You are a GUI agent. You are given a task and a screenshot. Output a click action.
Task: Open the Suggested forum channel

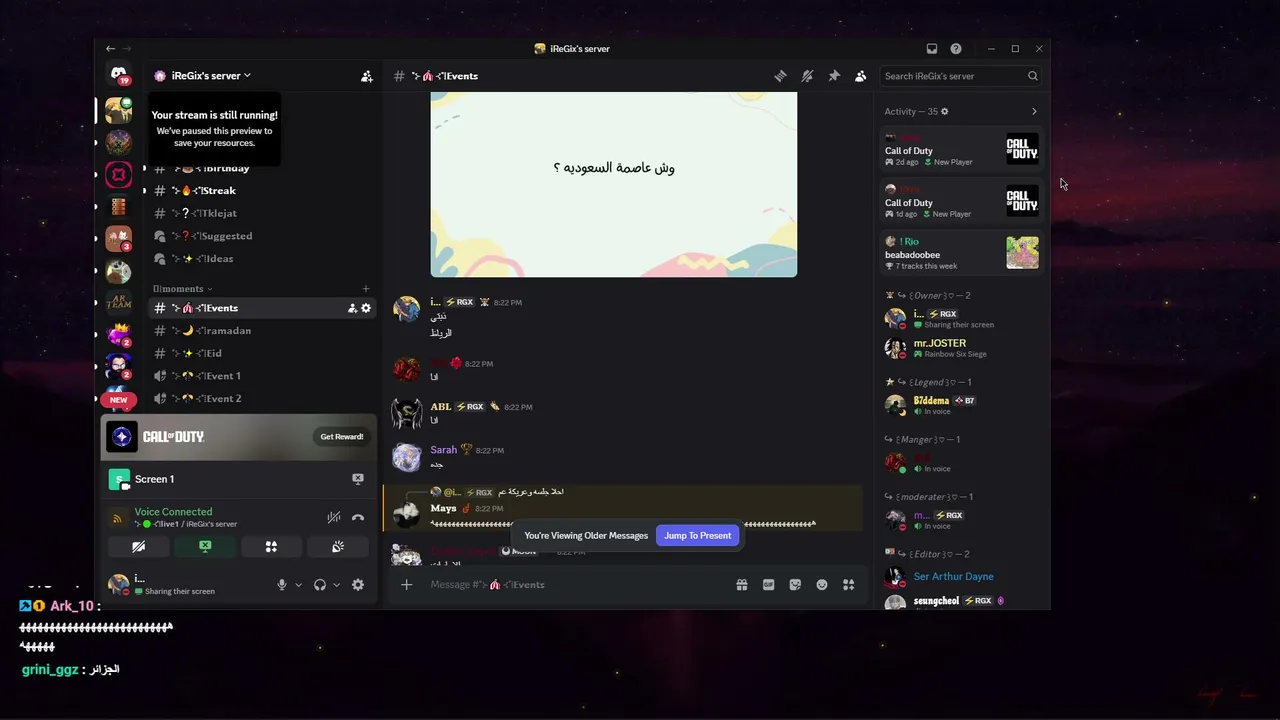(x=262, y=236)
